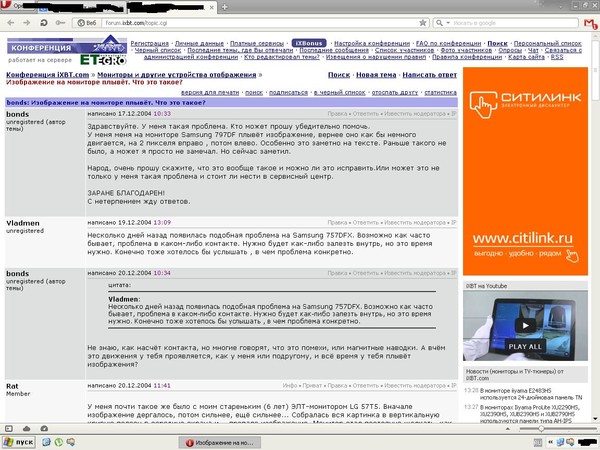Image resolution: width=600 pixels, height=450 pixels.
Task: Open FAQ по конференции link
Action: (x=448, y=43)
